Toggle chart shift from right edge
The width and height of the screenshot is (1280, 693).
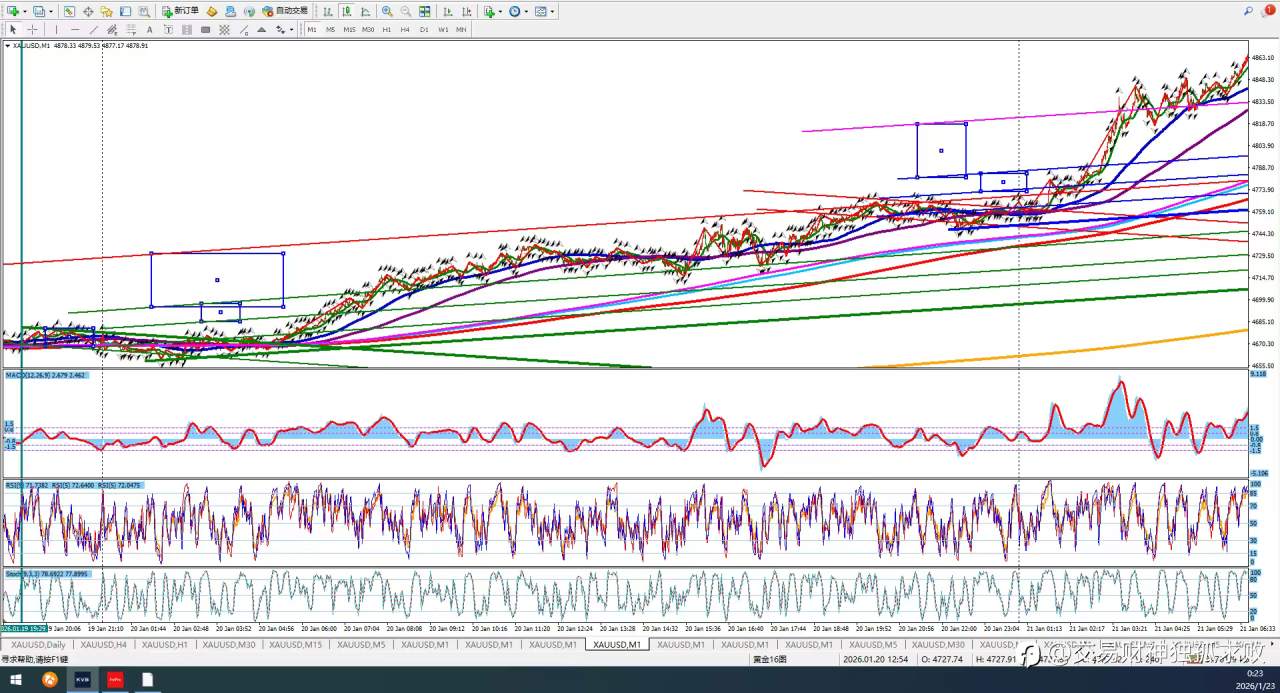466,11
